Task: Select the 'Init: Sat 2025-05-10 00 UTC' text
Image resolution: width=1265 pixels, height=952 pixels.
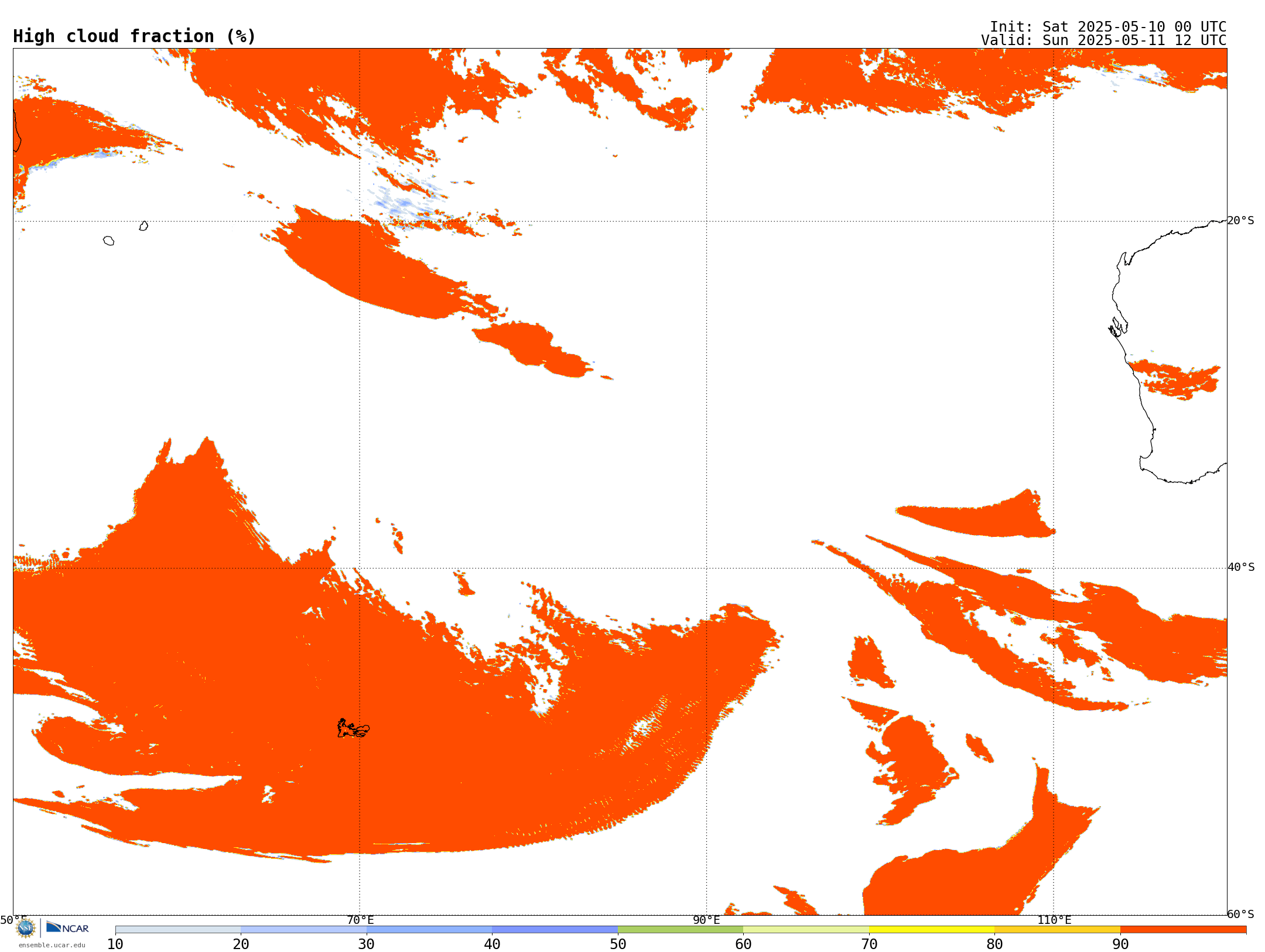Action: pyautogui.click(x=1108, y=27)
